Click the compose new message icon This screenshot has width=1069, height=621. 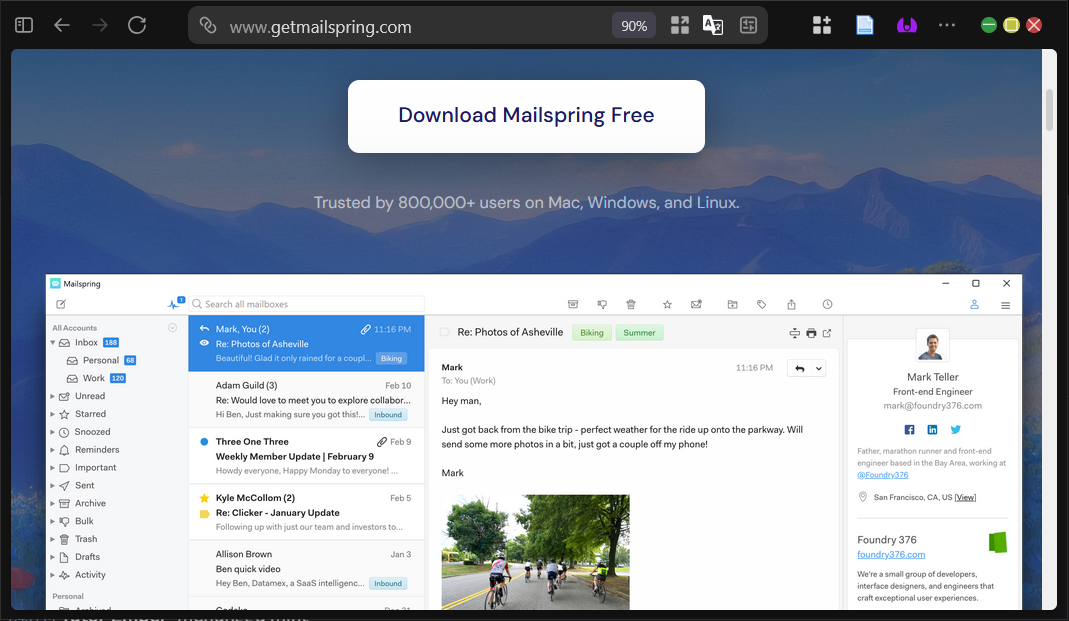point(61,304)
